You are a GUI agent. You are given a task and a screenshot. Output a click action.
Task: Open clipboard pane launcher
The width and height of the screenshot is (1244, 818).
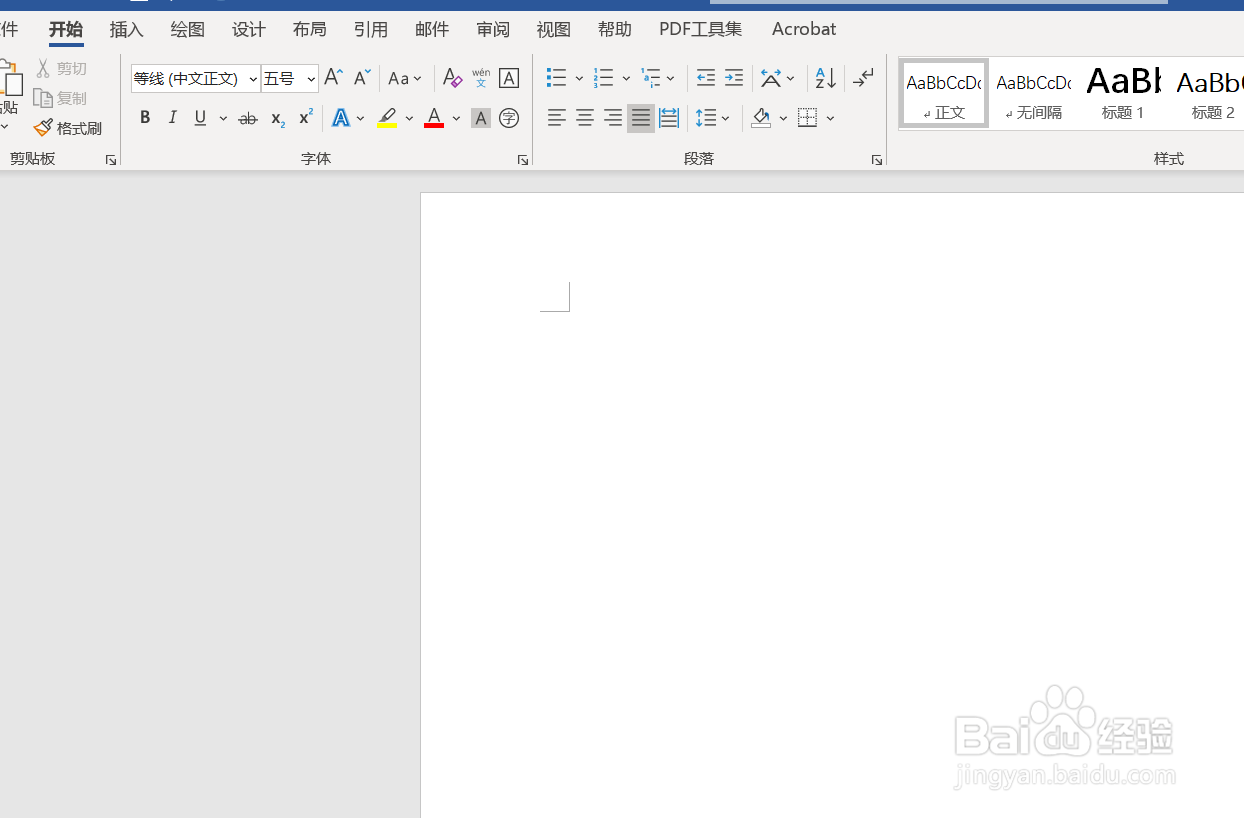pyautogui.click(x=111, y=160)
